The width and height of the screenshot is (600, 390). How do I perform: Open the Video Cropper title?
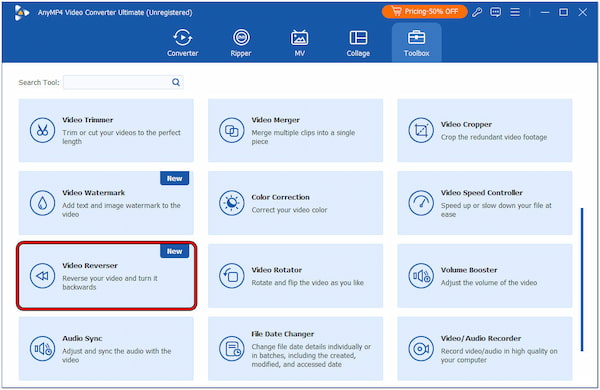click(466, 124)
